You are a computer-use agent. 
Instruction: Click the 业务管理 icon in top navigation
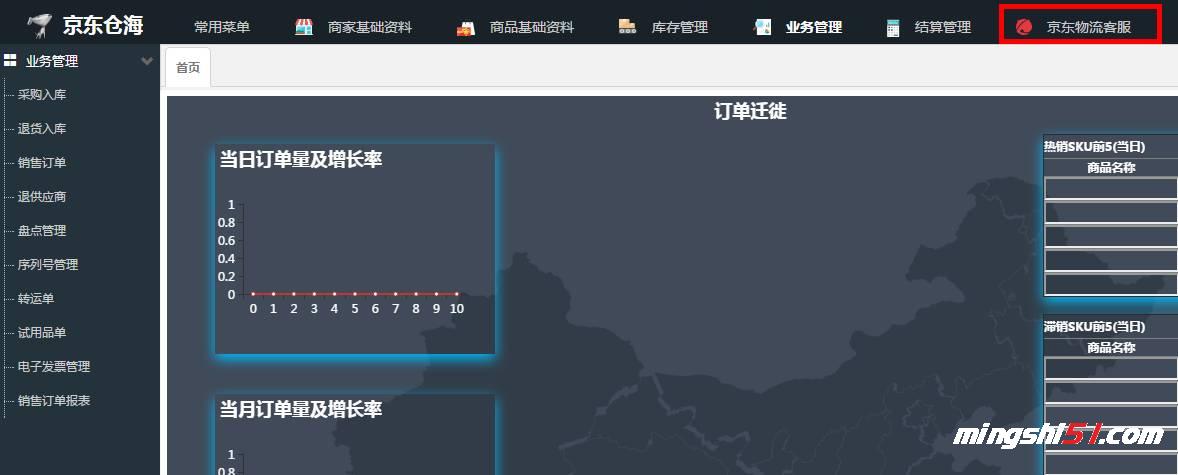(763, 27)
